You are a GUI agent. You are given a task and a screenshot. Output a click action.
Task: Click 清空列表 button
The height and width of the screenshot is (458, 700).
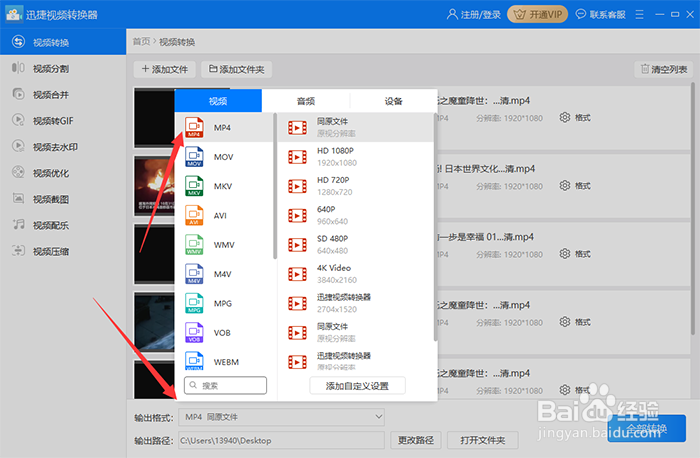click(664, 69)
